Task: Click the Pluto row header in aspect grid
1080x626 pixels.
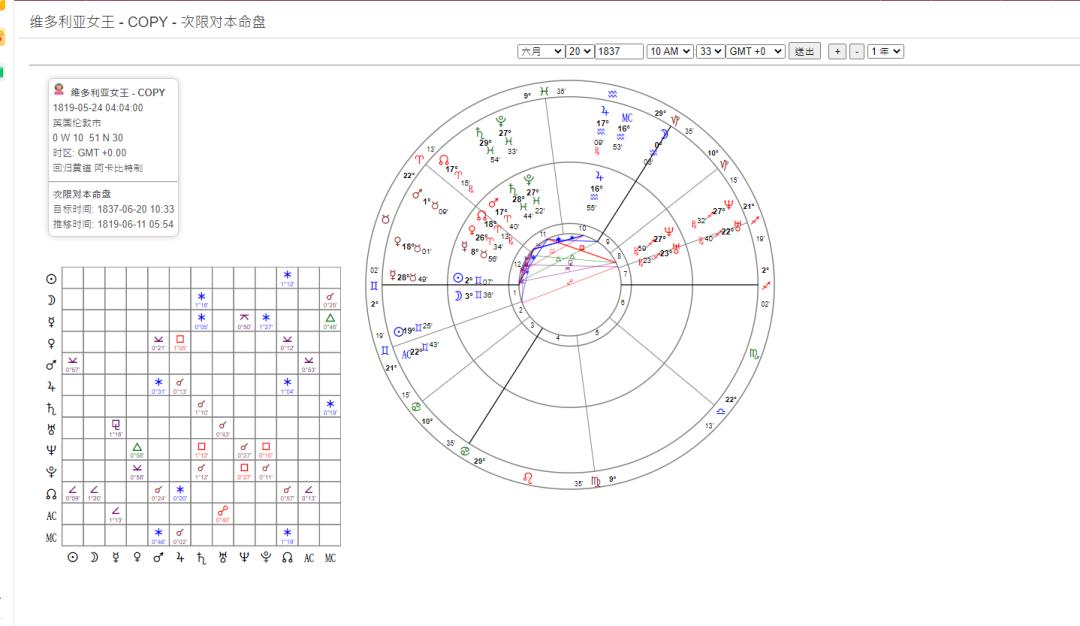Action: pos(51,472)
